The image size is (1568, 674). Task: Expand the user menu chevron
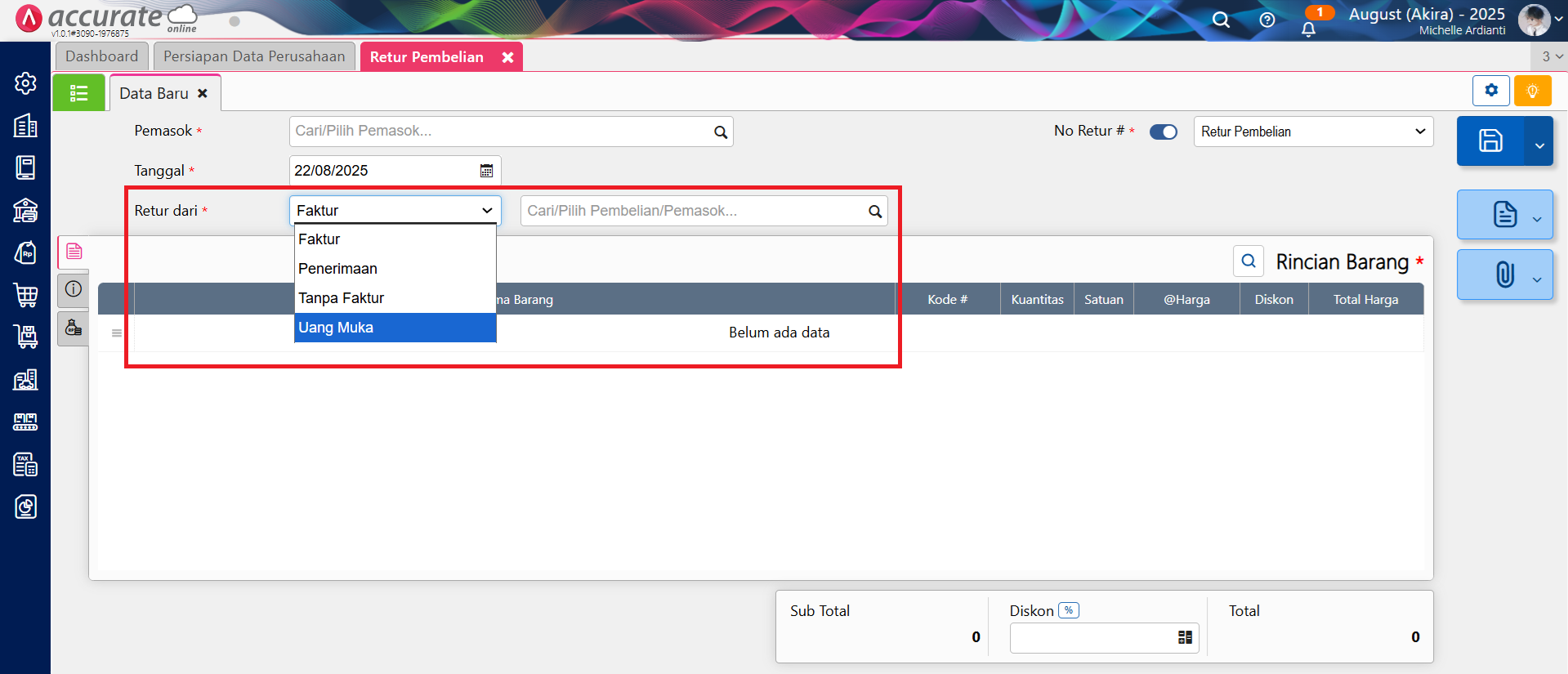click(1558, 20)
